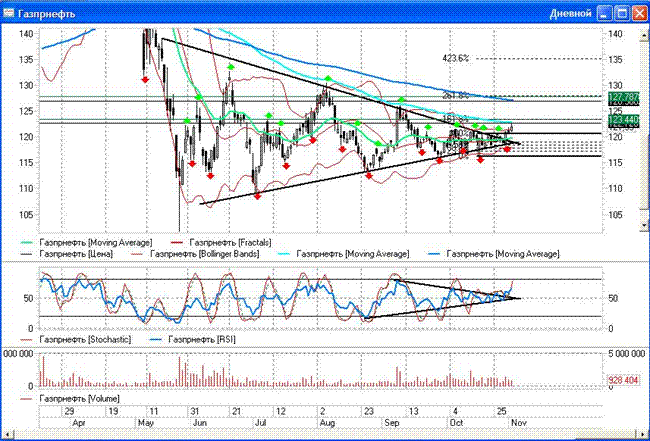Select green Газпрнефть [Moving Average] legend entry

point(87,242)
